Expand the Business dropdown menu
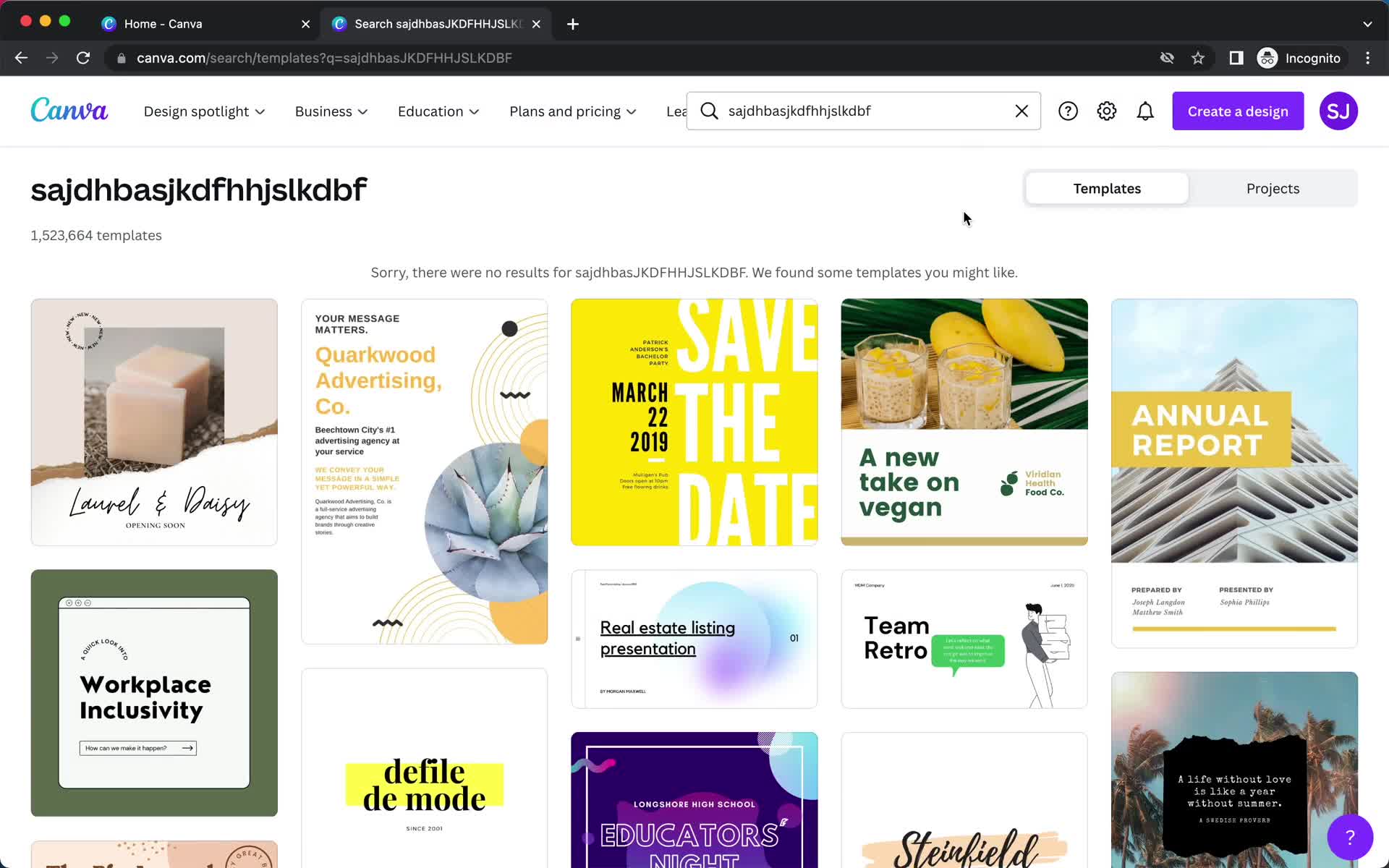Image resolution: width=1389 pixels, height=868 pixels. 332,111
